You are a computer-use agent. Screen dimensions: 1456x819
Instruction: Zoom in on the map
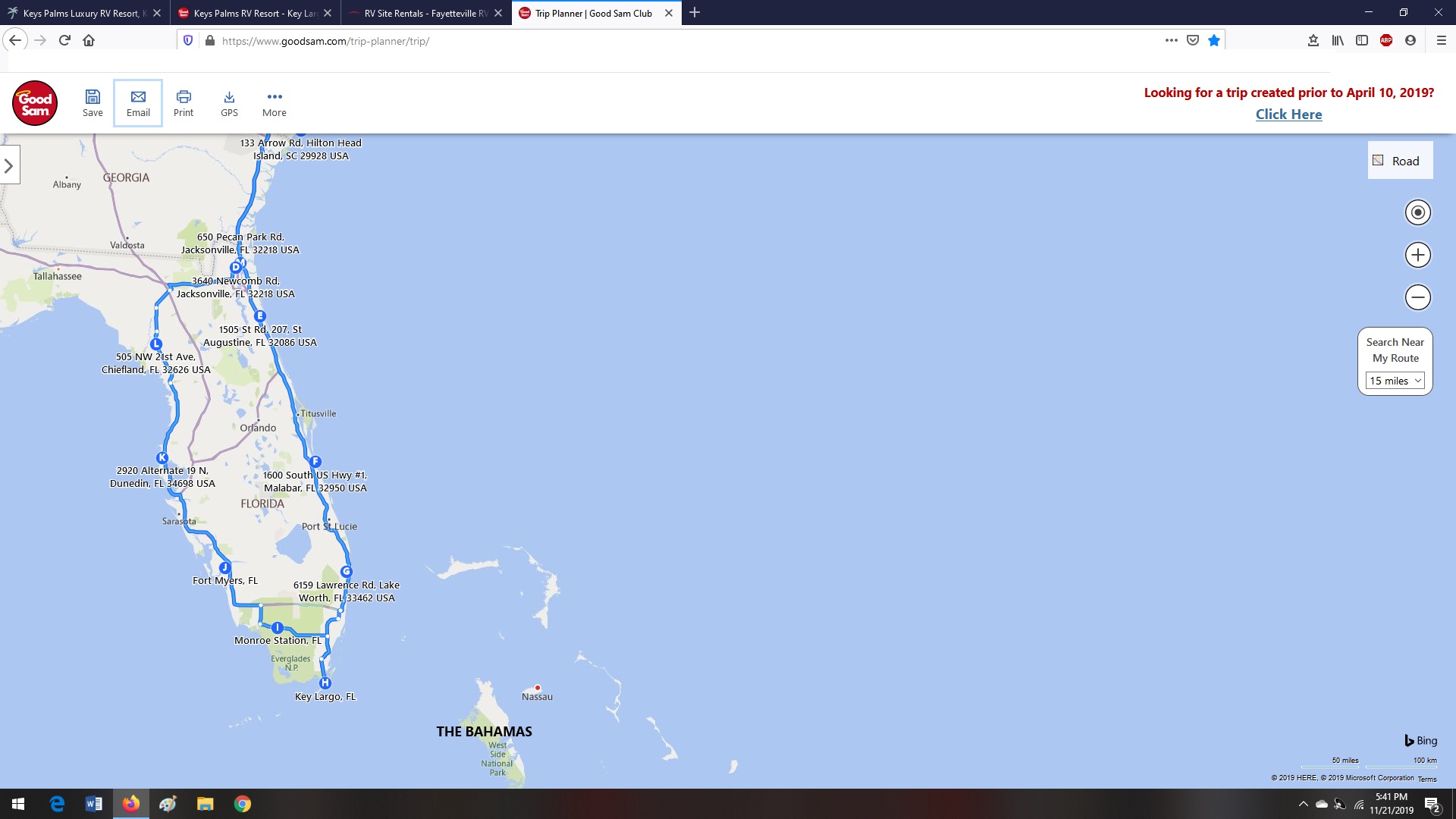pyautogui.click(x=1418, y=255)
